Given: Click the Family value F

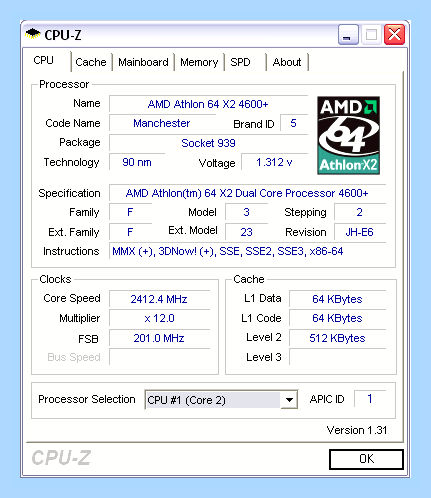Looking at the screenshot, I should tap(130, 212).
